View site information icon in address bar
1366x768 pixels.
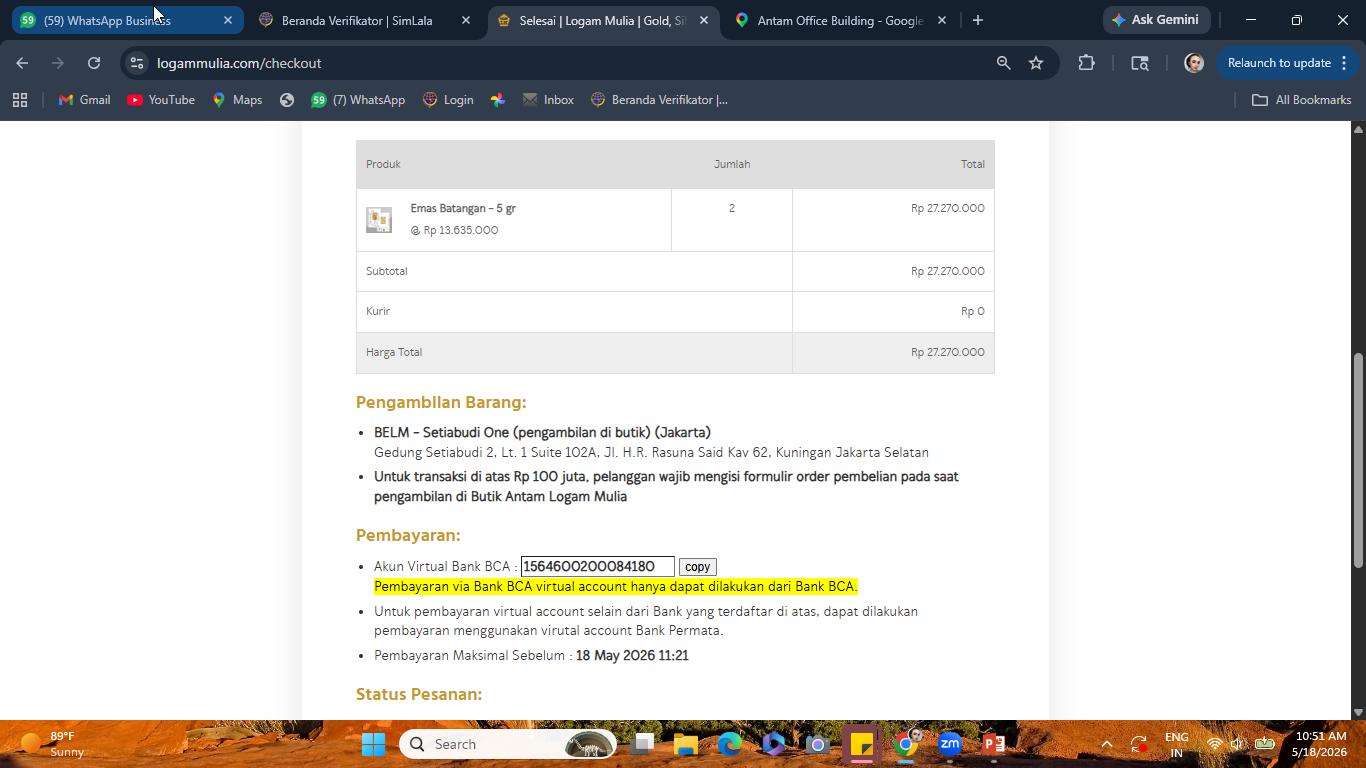(x=137, y=63)
